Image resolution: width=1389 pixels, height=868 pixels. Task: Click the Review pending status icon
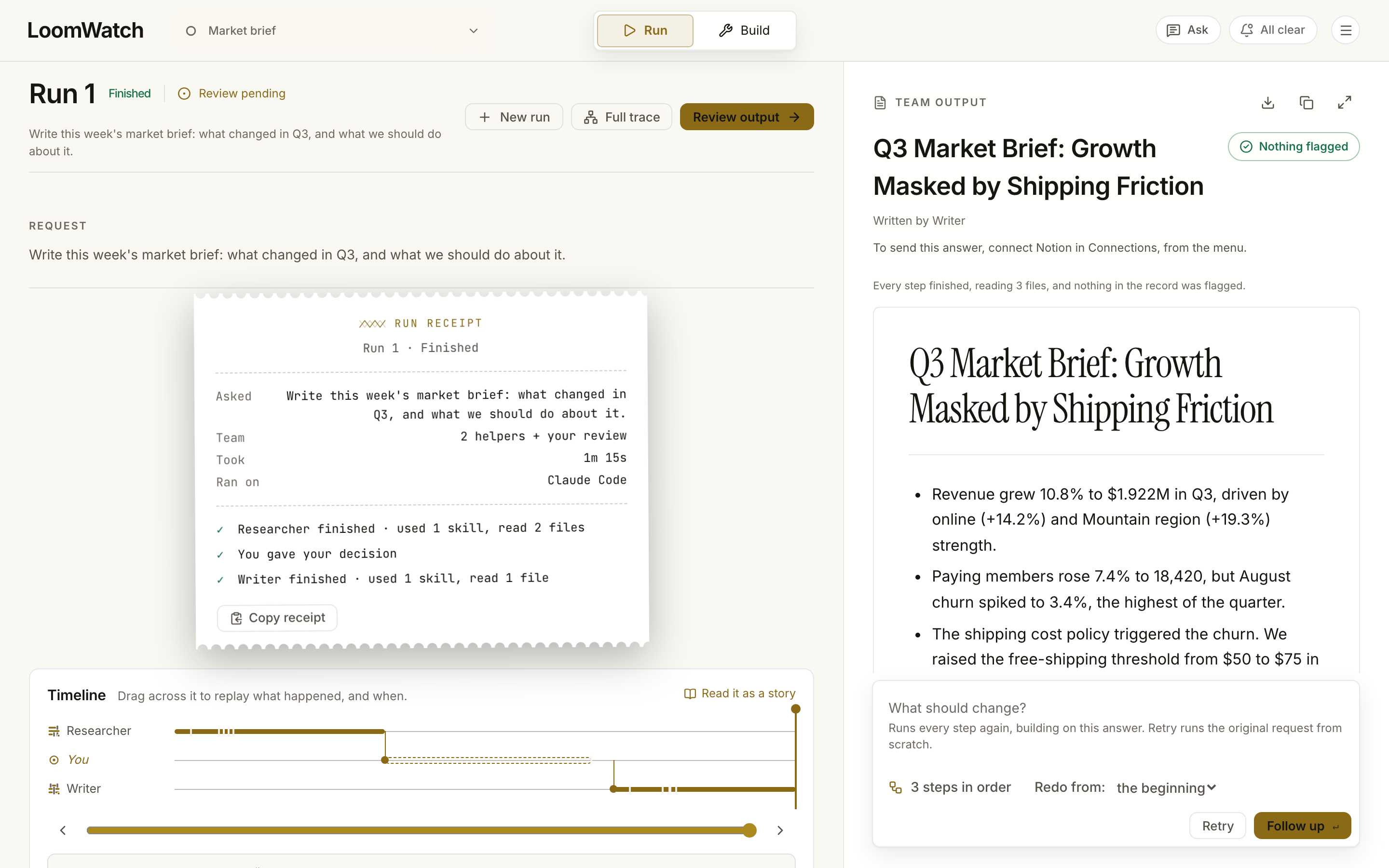pyautogui.click(x=184, y=94)
